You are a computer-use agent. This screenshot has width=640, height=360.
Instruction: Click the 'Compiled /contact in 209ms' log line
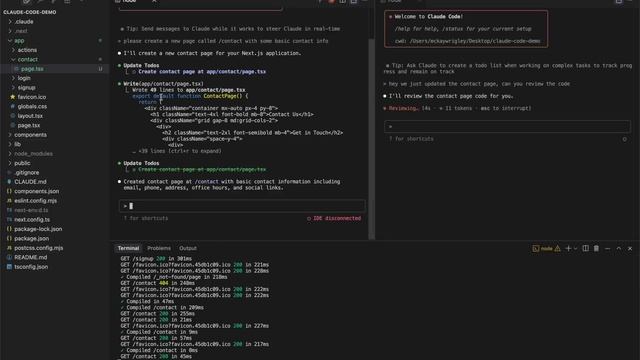162,307
